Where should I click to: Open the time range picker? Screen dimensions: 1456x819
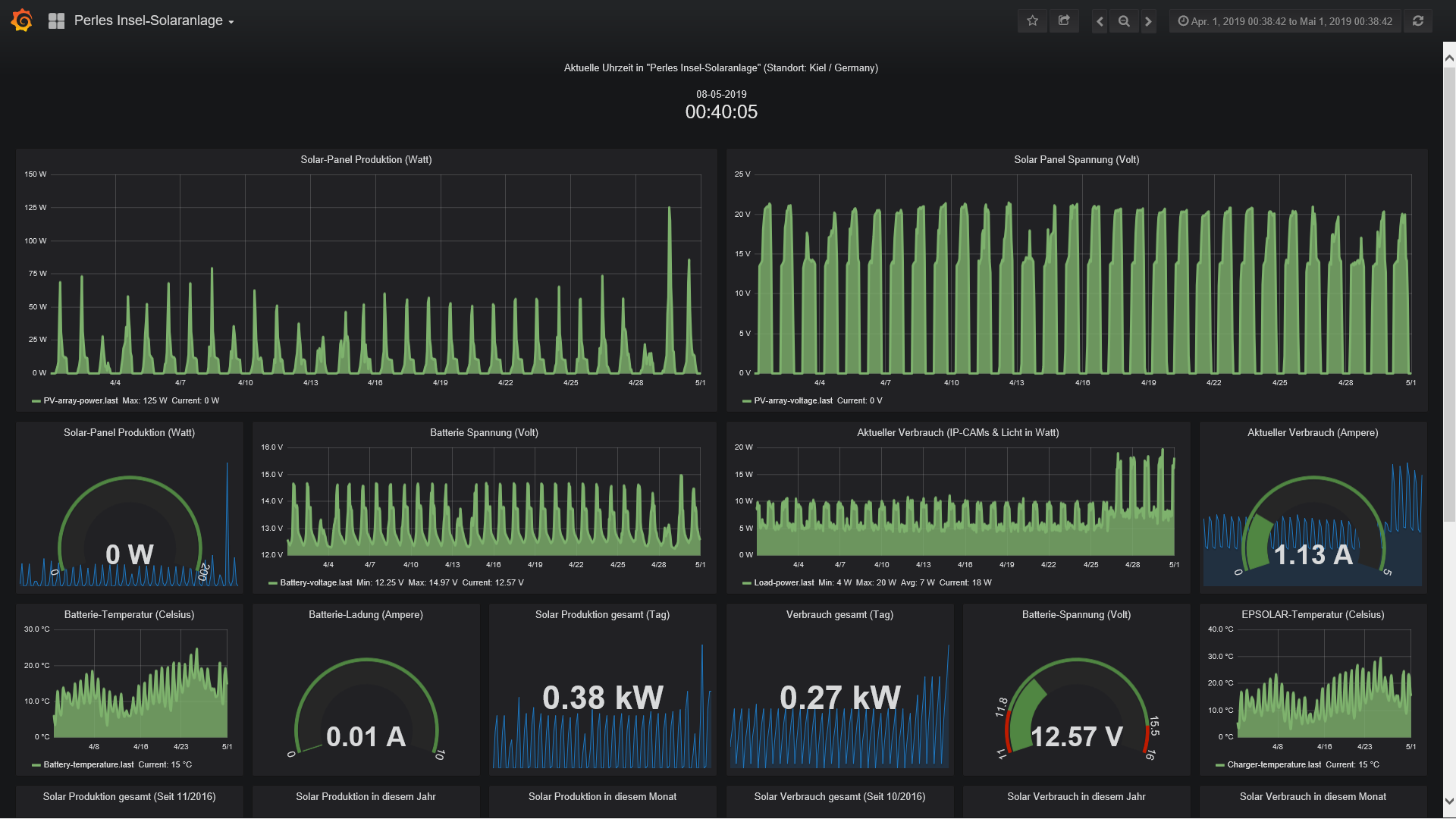[1285, 21]
